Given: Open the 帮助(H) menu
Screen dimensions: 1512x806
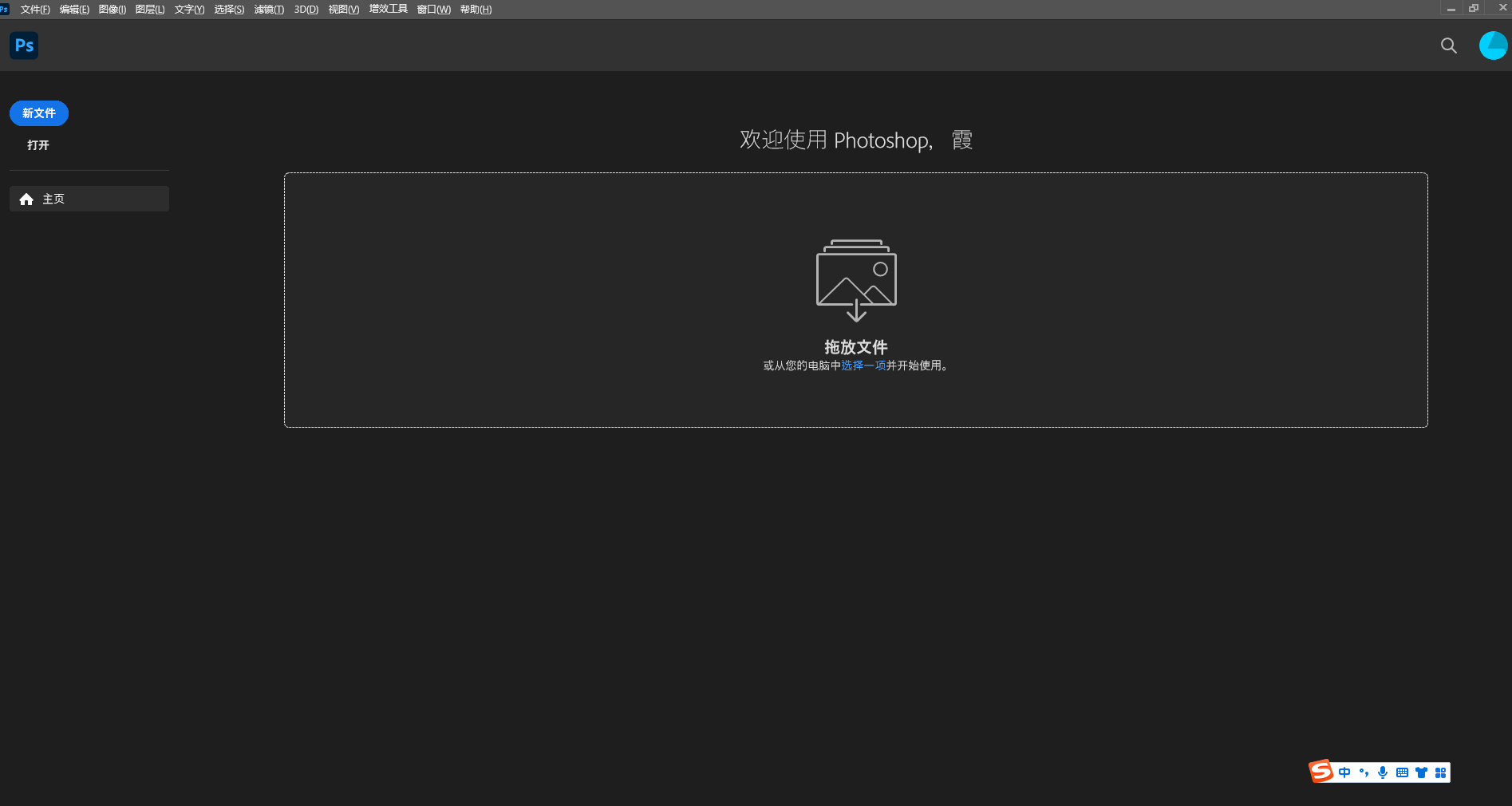Looking at the screenshot, I should tap(476, 10).
